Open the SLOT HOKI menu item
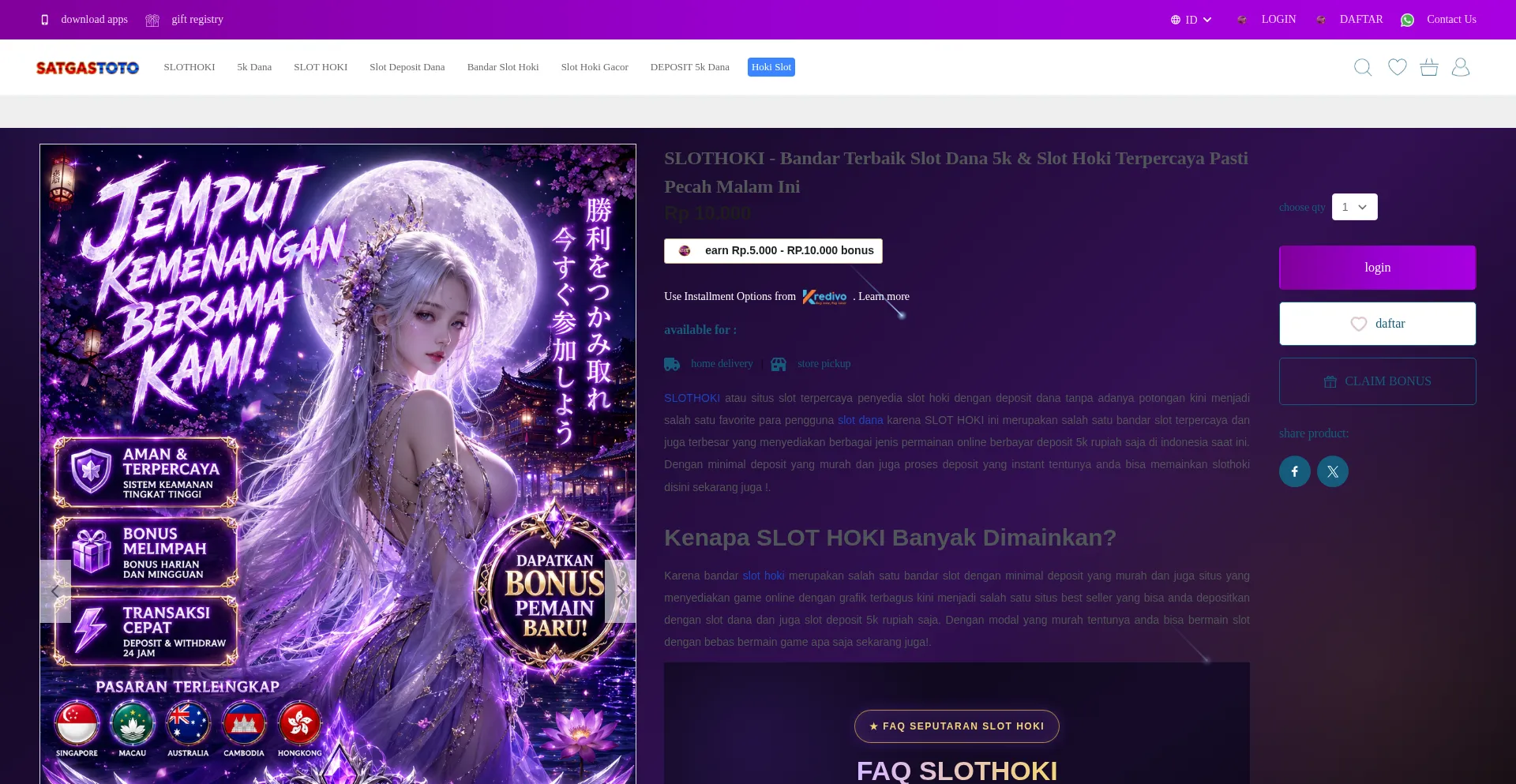This screenshot has height=784, width=1516. 321,67
